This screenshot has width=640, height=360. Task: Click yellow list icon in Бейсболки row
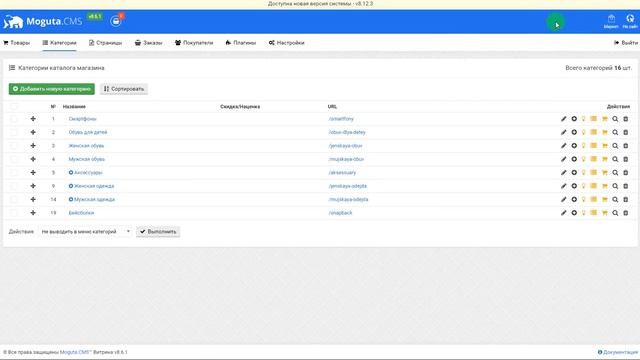pyautogui.click(x=593, y=213)
